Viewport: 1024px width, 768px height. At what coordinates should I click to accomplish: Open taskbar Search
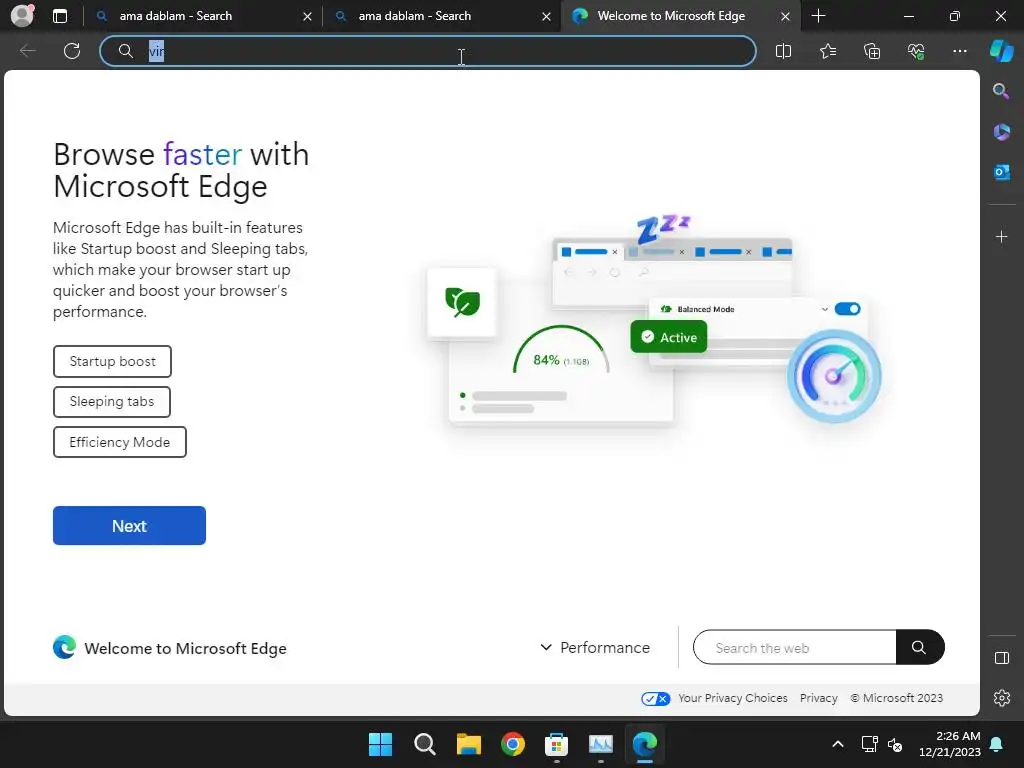tap(424, 744)
